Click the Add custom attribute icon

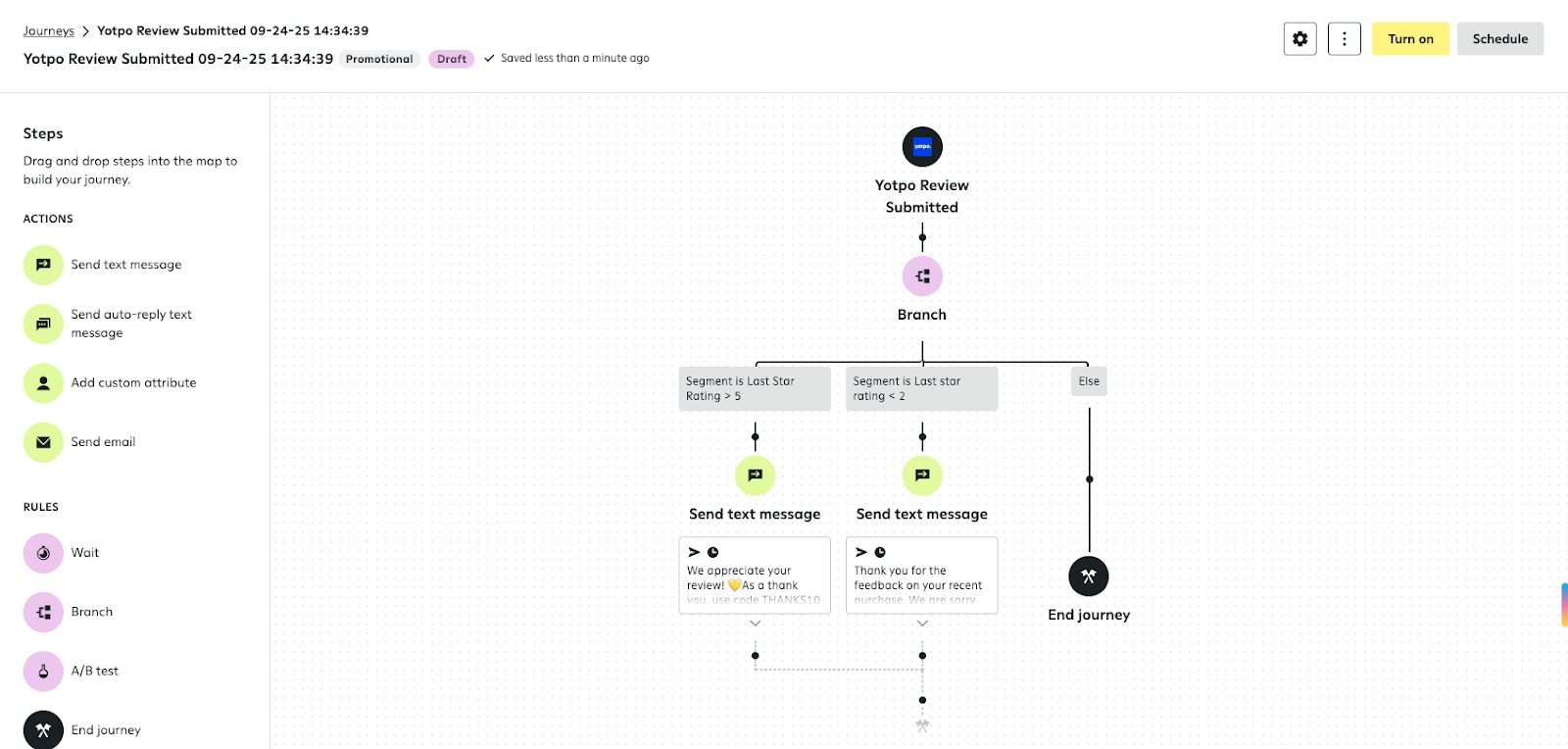click(x=43, y=383)
